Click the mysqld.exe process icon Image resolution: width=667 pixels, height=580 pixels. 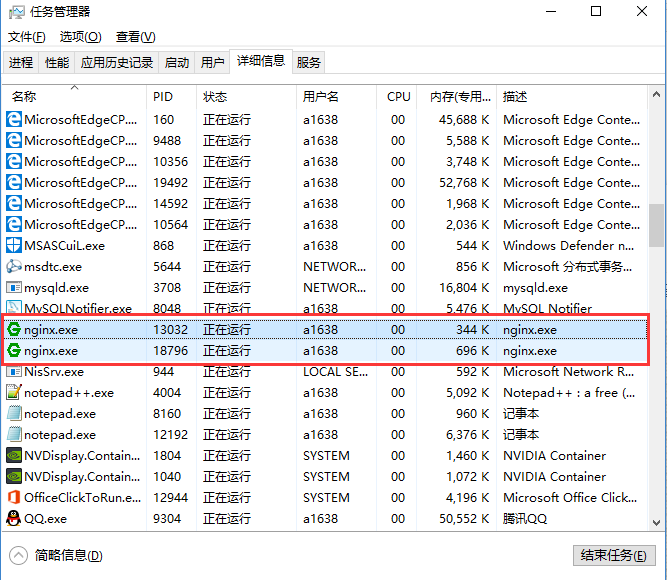(14, 287)
